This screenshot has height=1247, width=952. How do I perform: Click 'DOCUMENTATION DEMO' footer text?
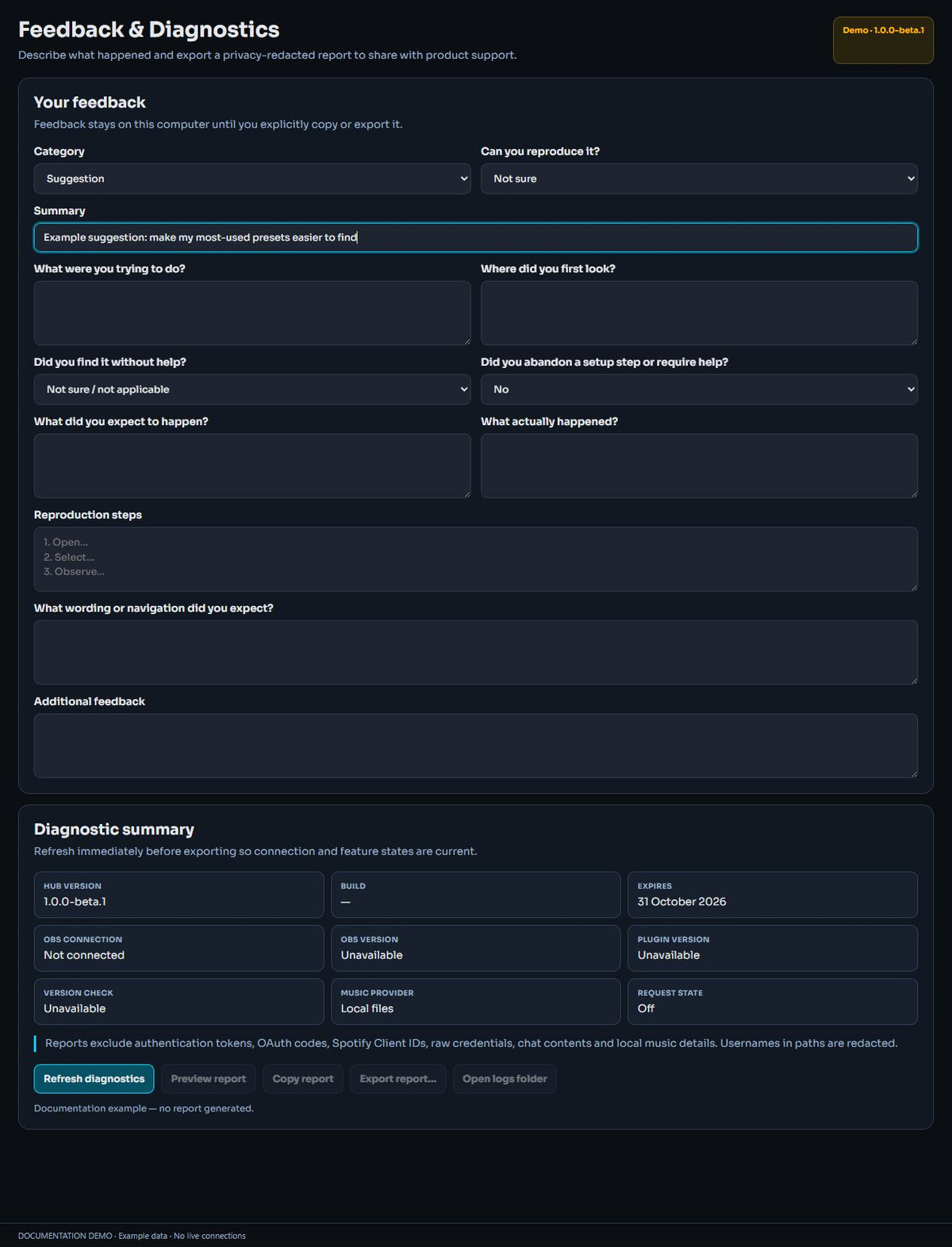[65, 1236]
